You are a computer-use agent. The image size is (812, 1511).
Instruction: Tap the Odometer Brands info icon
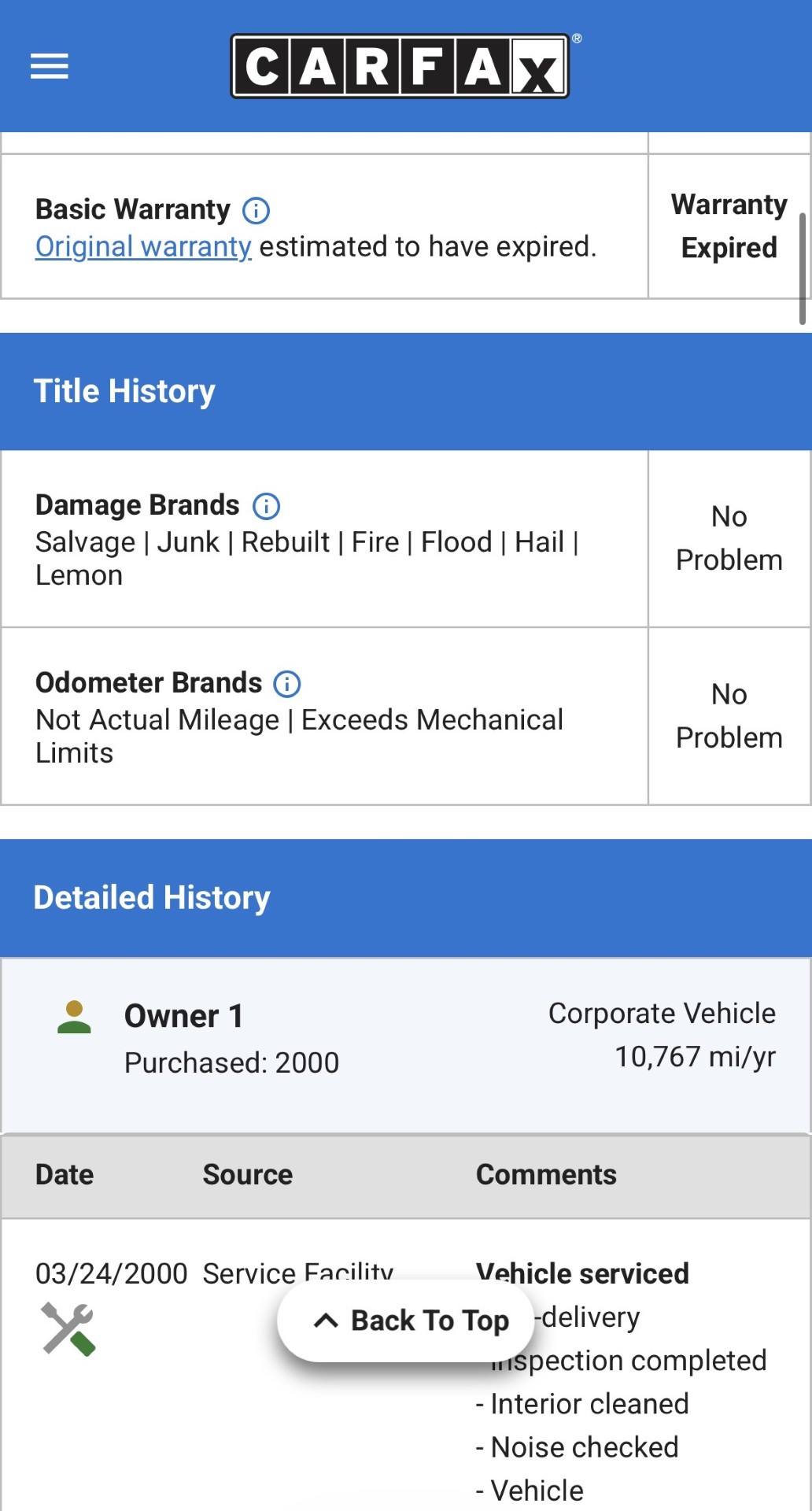[x=287, y=684]
